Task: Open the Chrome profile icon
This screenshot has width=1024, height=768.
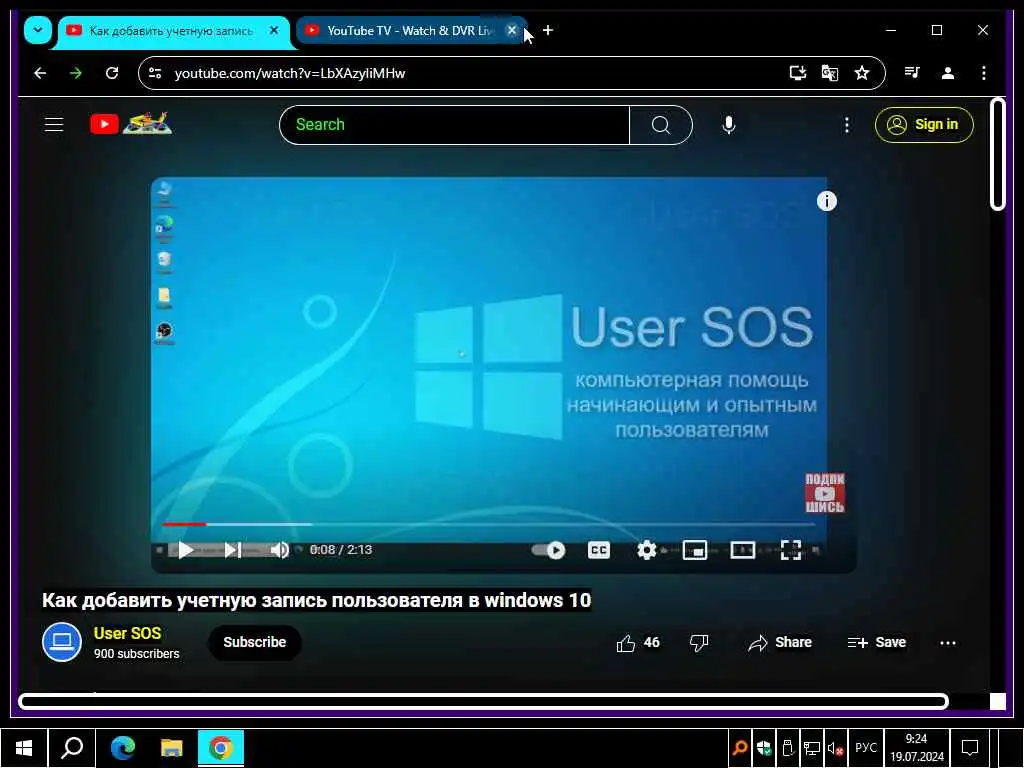Action: (948, 73)
